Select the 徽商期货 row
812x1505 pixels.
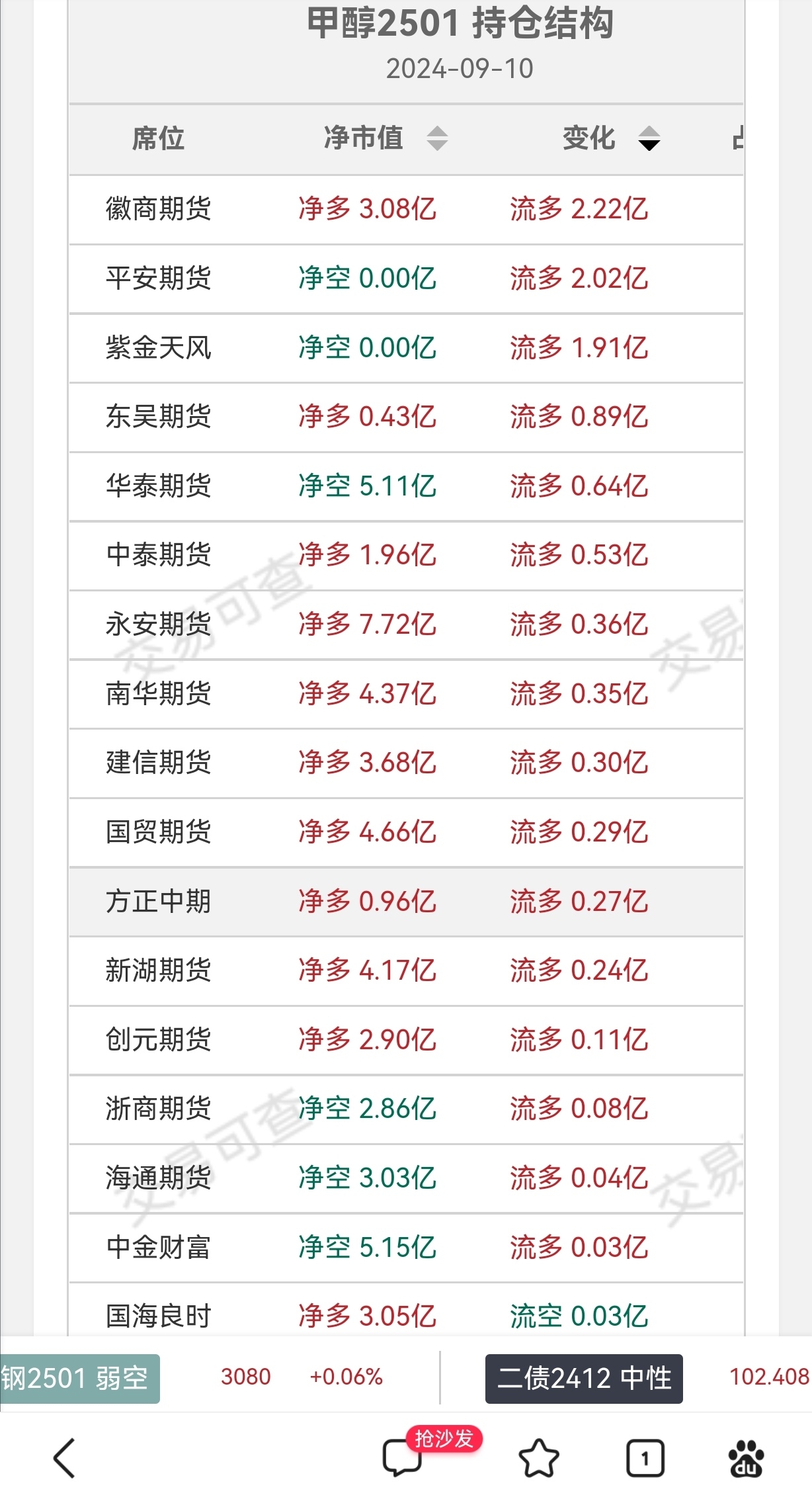pyautogui.click(x=406, y=210)
